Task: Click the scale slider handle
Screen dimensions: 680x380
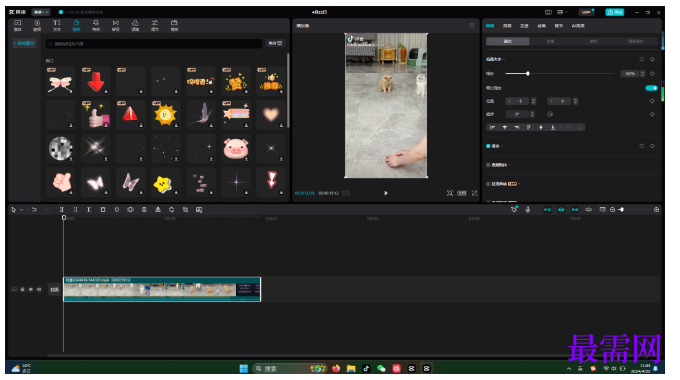Action: click(528, 74)
